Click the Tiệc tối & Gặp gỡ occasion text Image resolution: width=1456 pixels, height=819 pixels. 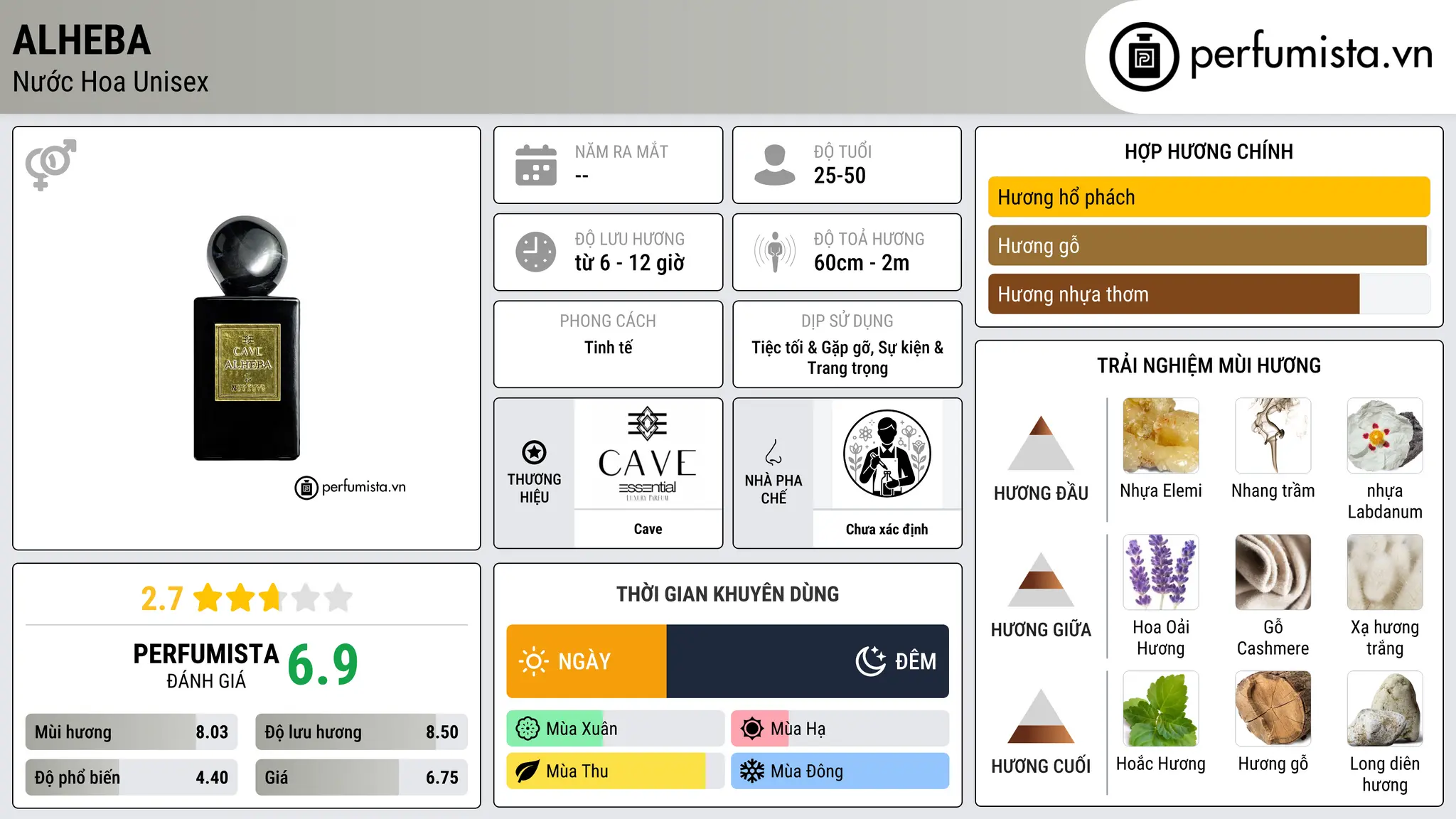pyautogui.click(x=847, y=358)
